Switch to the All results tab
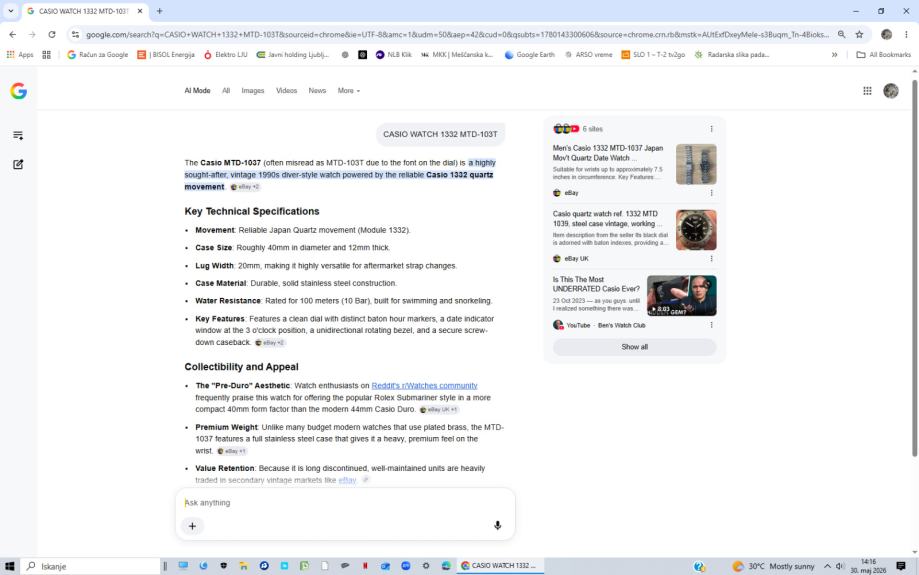 point(226,91)
